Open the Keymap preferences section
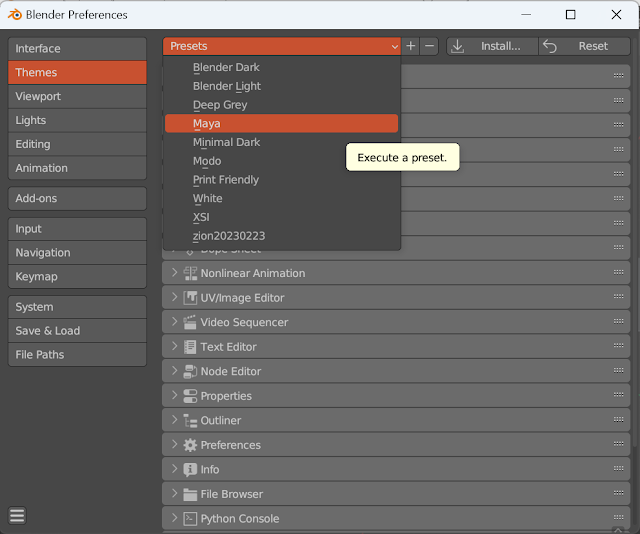 (x=77, y=276)
